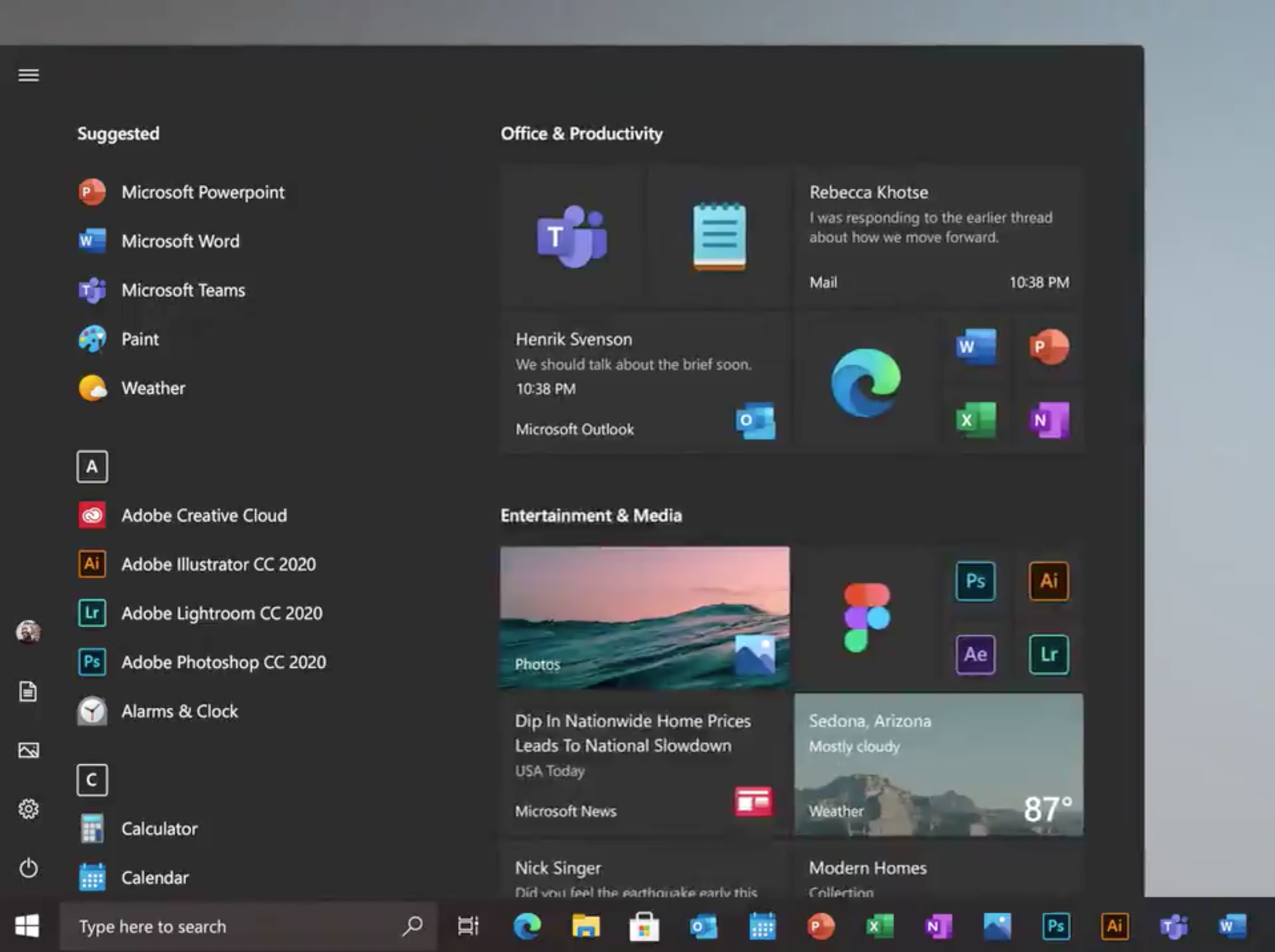
Task: Open PowerPoint from the taskbar
Action: click(820, 926)
